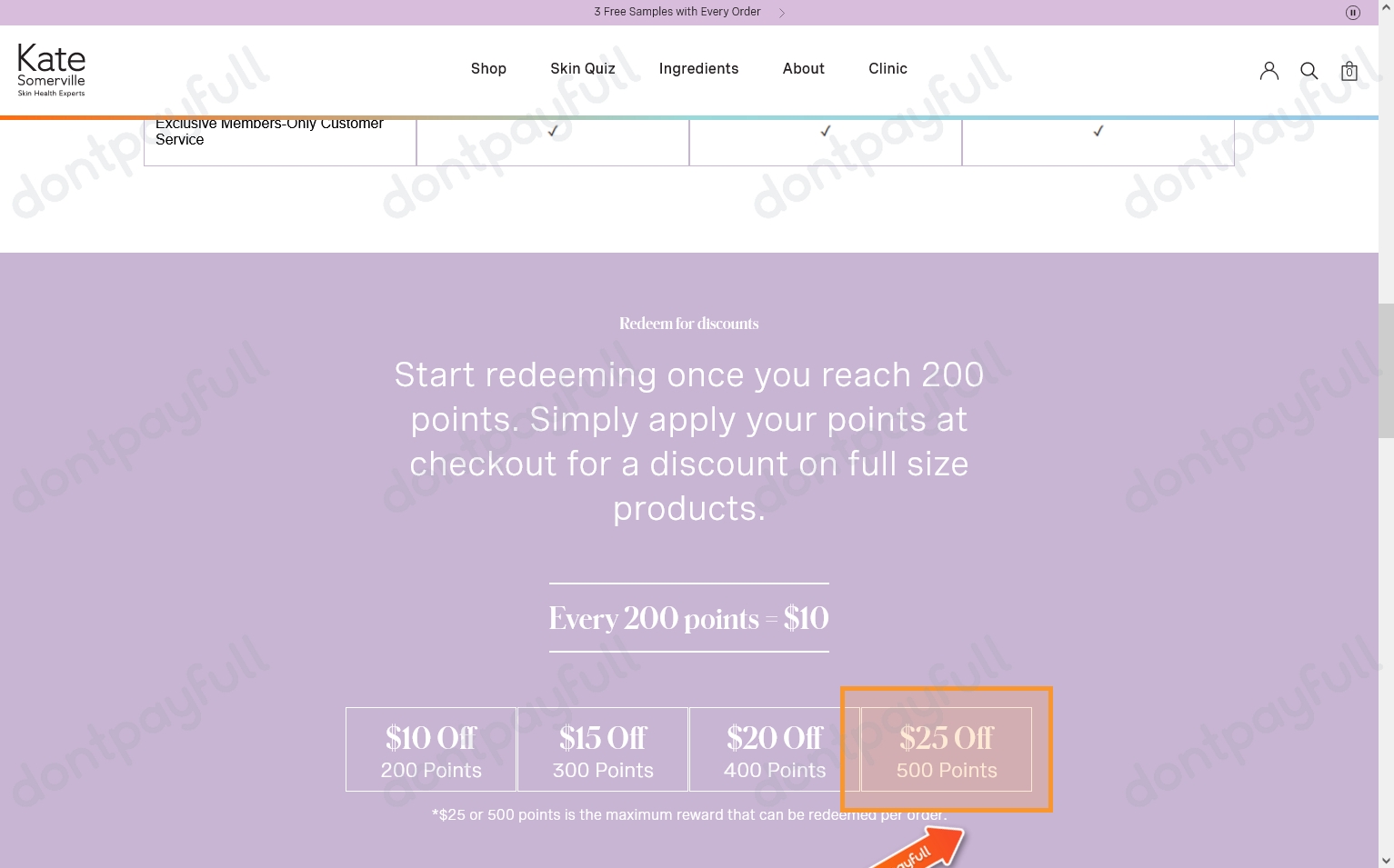Image resolution: width=1394 pixels, height=868 pixels.
Task: Select the $15 Off 300 Points reward
Action: point(602,749)
